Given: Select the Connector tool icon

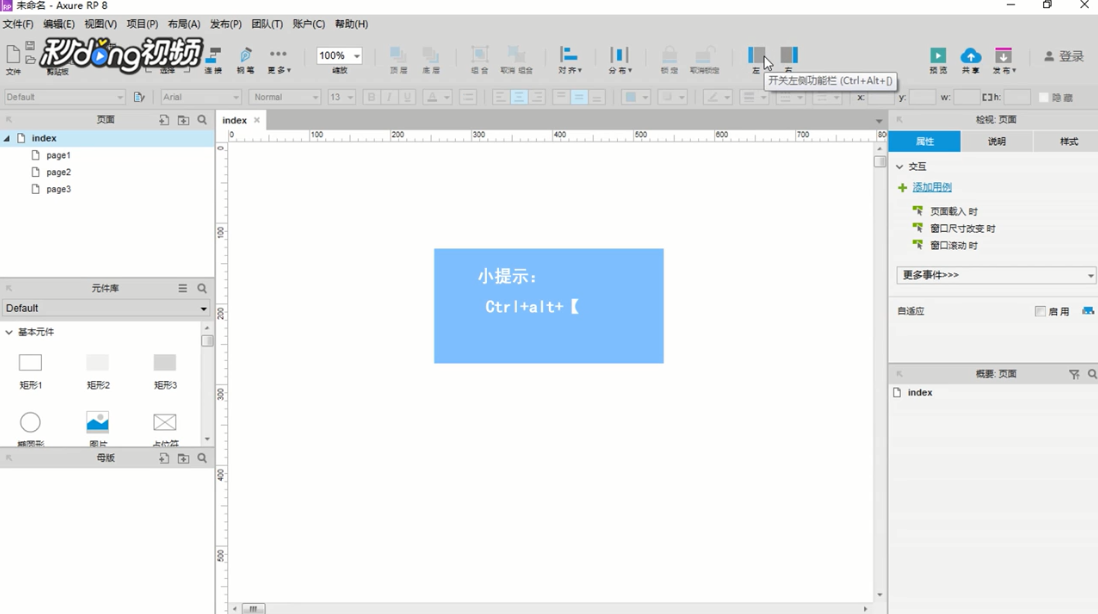Looking at the screenshot, I should [214, 55].
